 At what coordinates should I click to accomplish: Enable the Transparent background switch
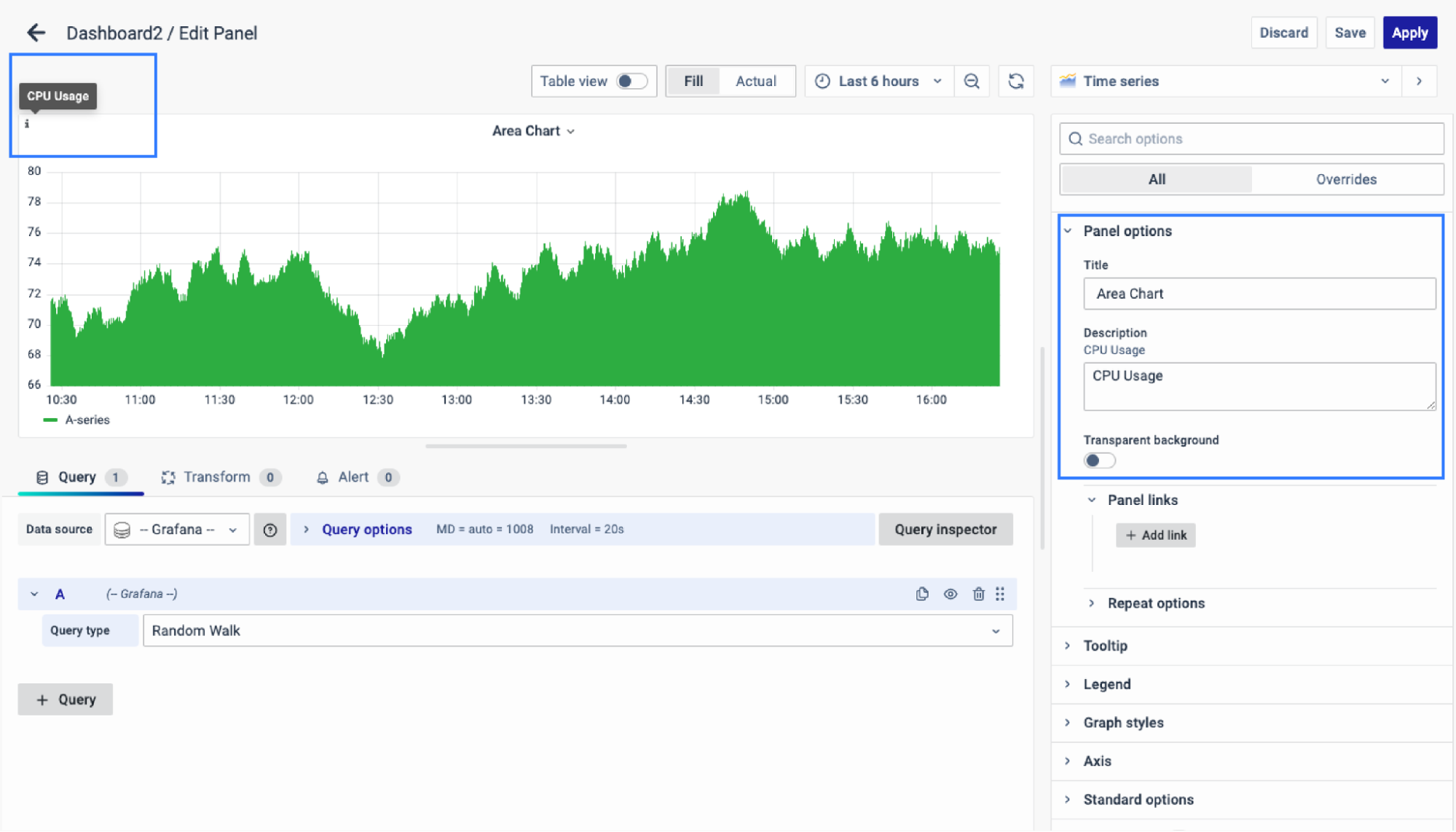click(1098, 460)
